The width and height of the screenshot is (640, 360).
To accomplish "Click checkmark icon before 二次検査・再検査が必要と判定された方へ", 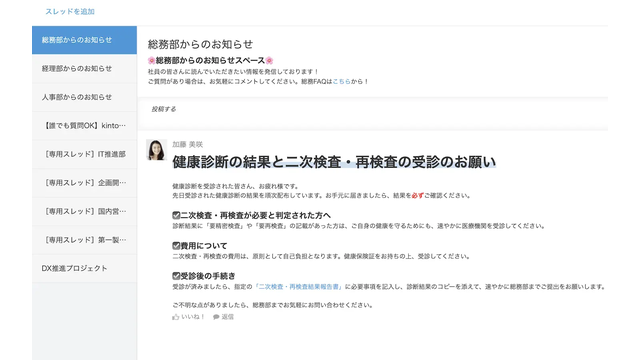I will click(176, 215).
